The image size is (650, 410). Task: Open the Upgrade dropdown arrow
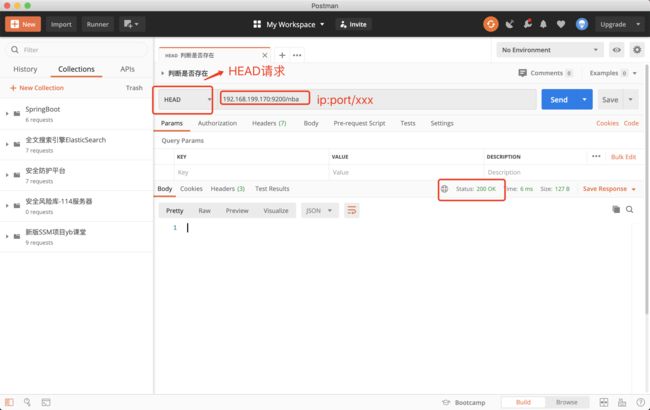(638, 24)
